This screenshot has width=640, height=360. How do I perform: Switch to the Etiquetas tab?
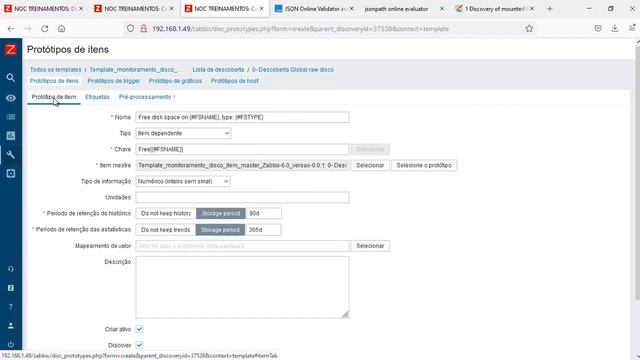[97, 97]
